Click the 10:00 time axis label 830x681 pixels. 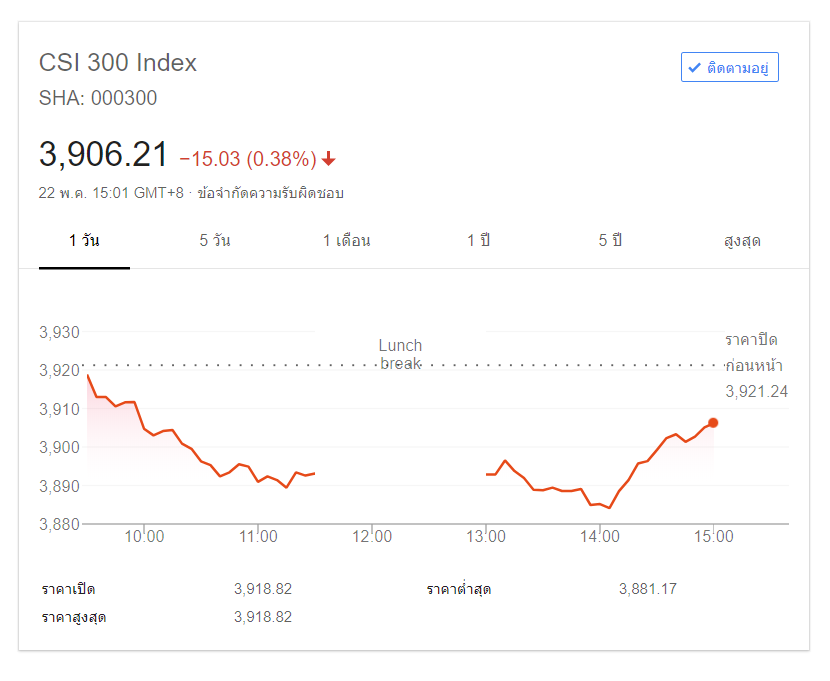coord(144,537)
